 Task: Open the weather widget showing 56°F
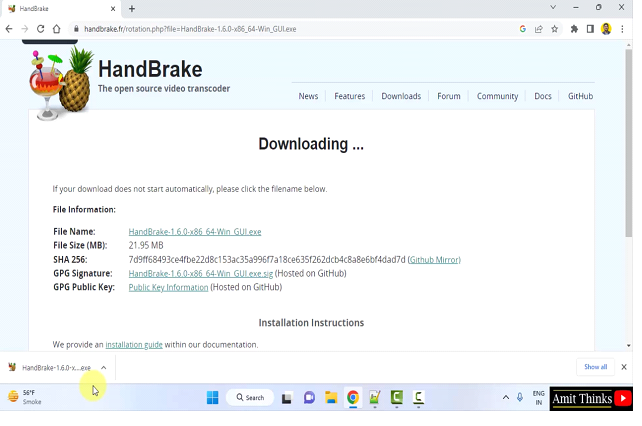25,397
